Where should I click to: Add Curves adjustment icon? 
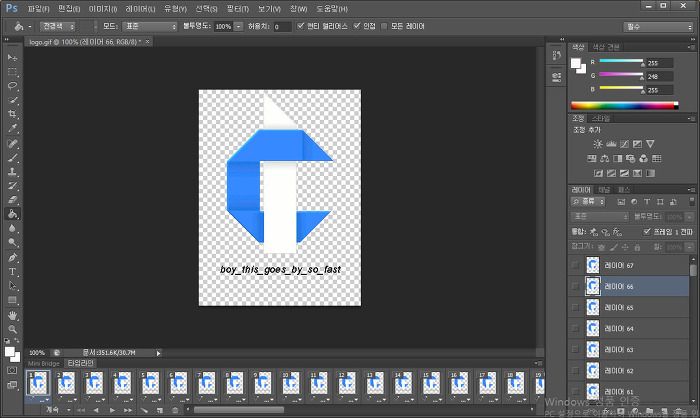click(624, 144)
